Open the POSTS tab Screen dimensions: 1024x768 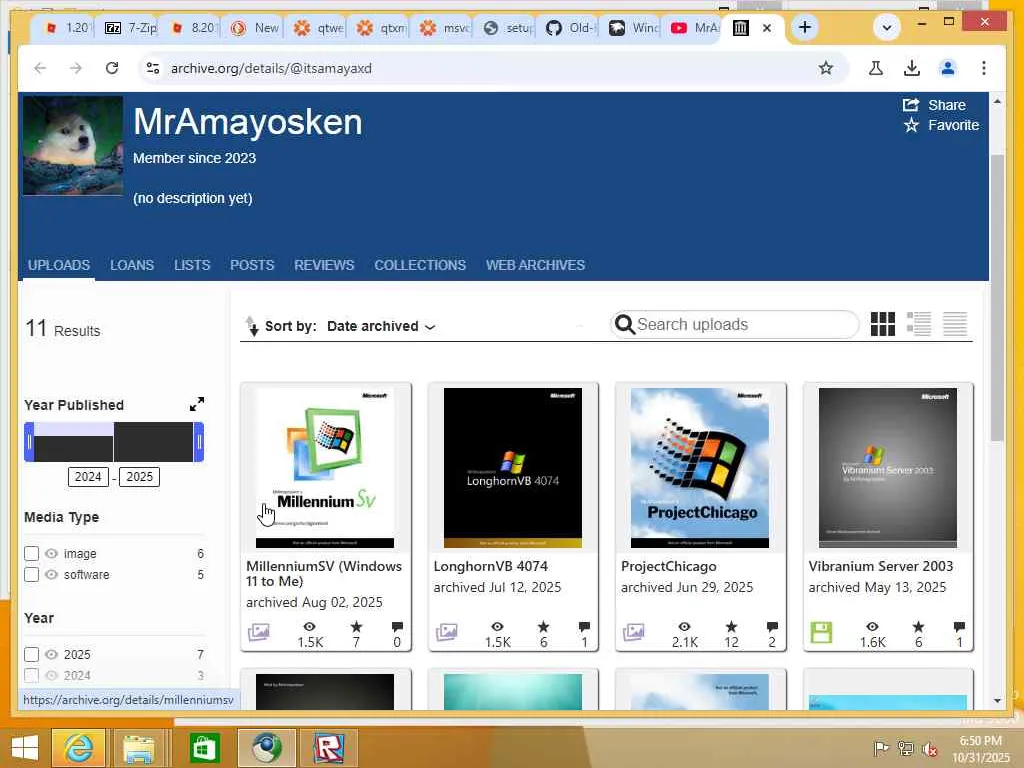(x=252, y=265)
